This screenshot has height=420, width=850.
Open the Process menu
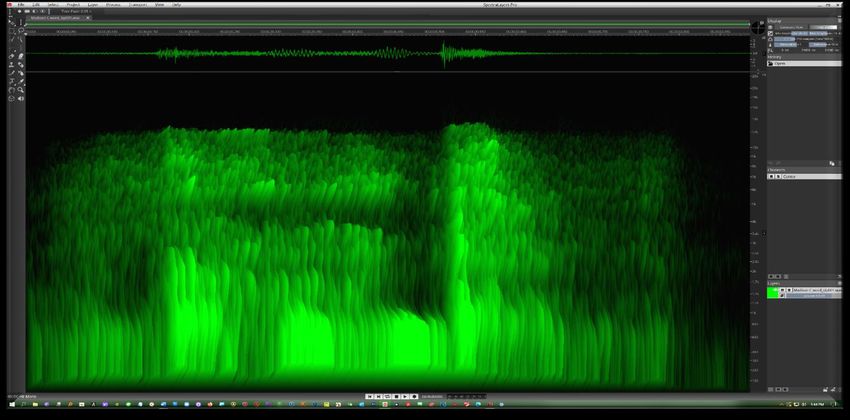(113, 4)
